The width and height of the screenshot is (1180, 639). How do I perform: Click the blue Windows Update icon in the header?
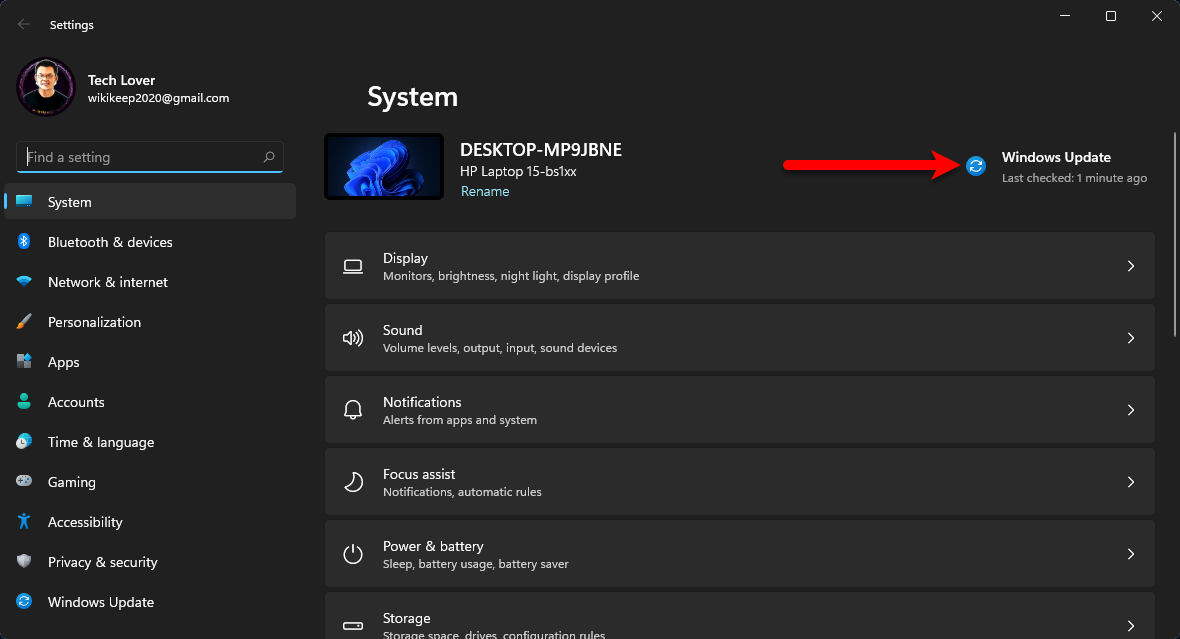click(x=975, y=166)
